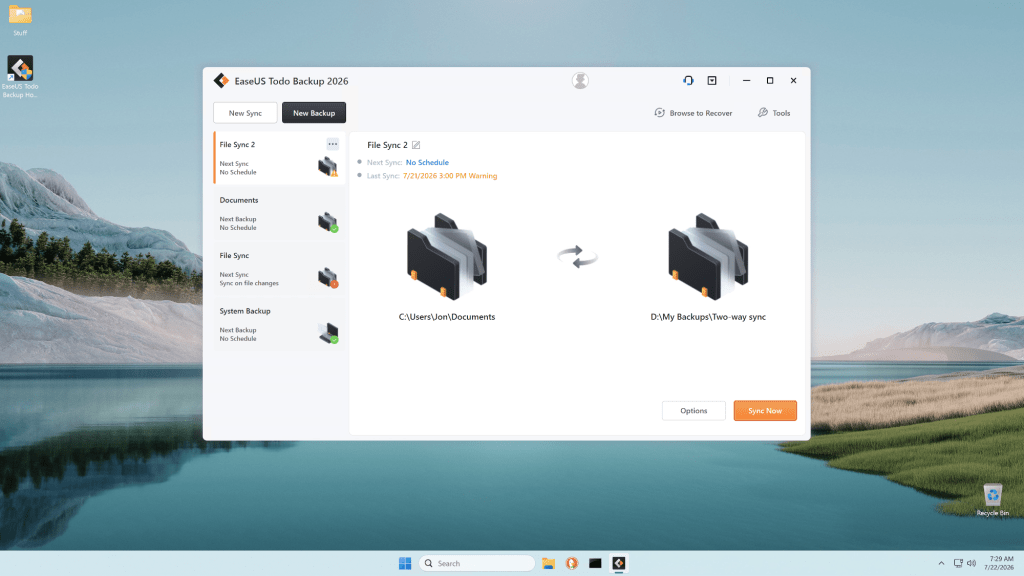Open the Recycle Bin
The height and width of the screenshot is (576, 1024).
tap(993, 500)
